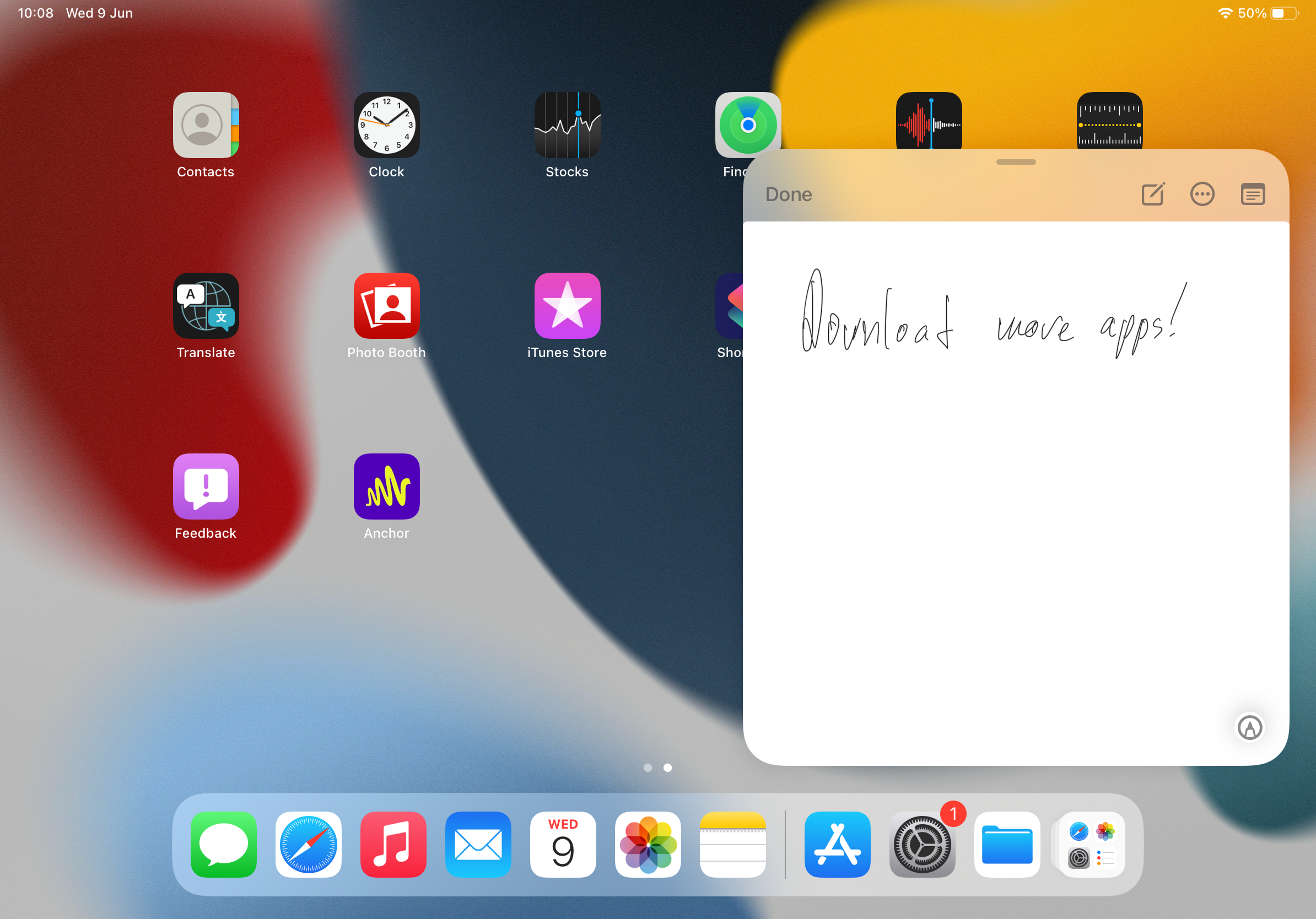
Task: Create a new quick note
Action: [1153, 194]
